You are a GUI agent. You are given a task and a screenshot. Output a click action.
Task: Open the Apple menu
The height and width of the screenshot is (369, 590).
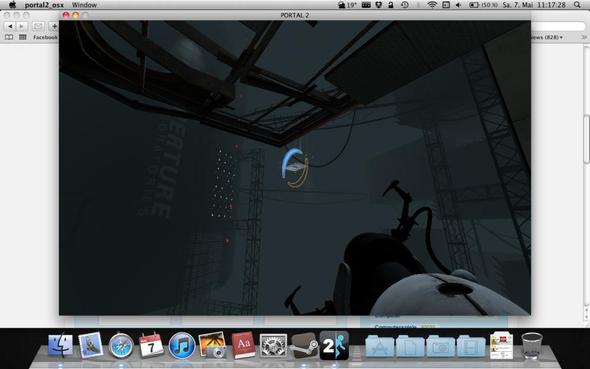tap(12, 5)
